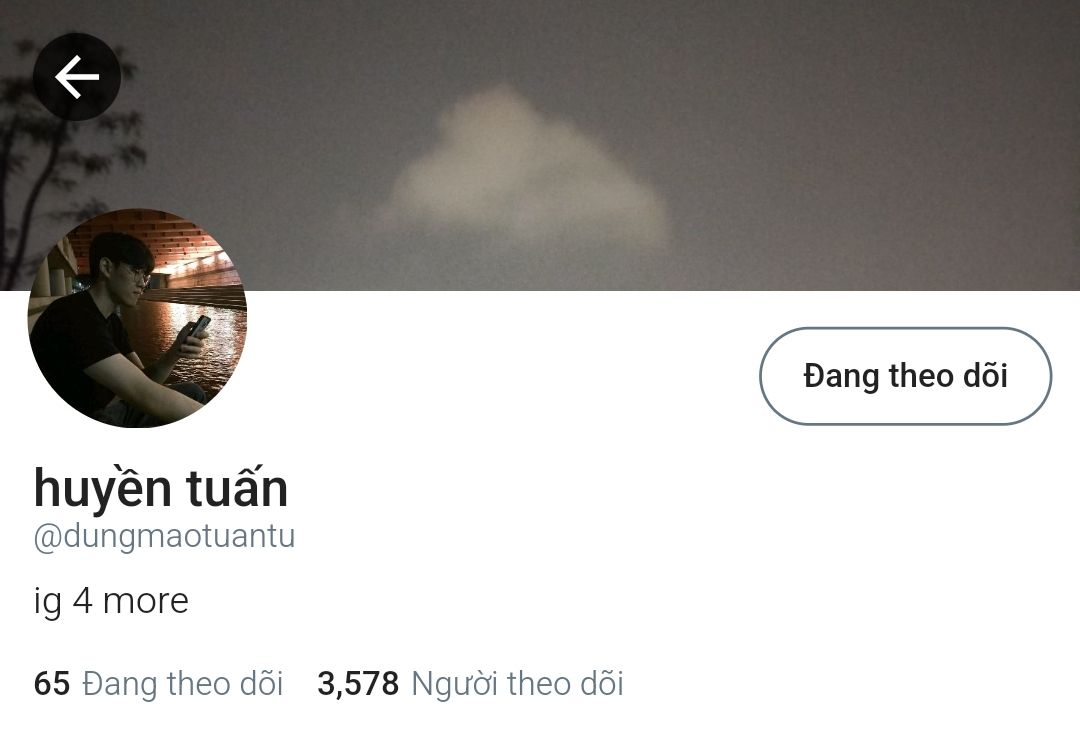Click the word more in the bio
The image size is (1080, 732).
coord(145,601)
